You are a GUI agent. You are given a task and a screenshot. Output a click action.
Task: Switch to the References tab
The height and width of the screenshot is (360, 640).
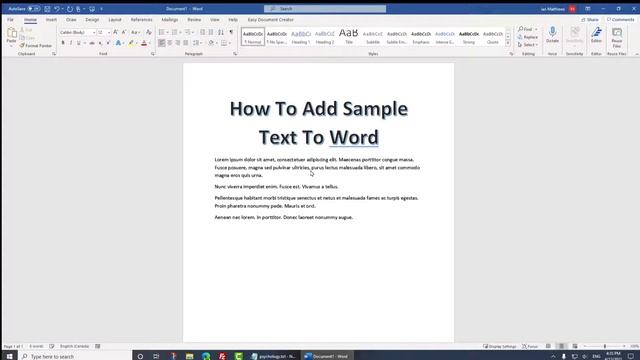[141, 20]
